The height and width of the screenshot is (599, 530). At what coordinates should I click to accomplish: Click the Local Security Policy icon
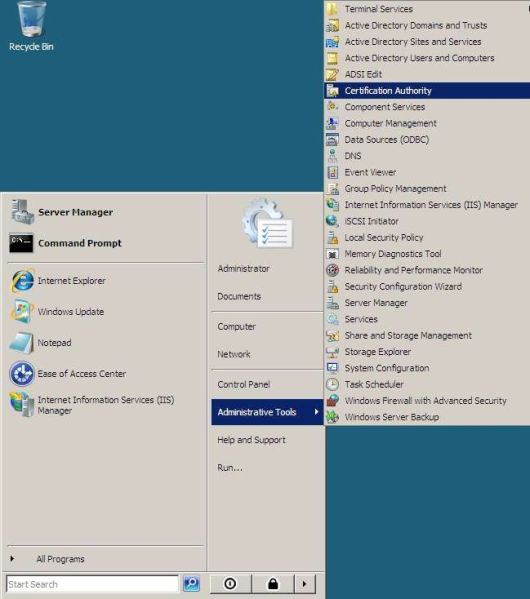[332, 238]
